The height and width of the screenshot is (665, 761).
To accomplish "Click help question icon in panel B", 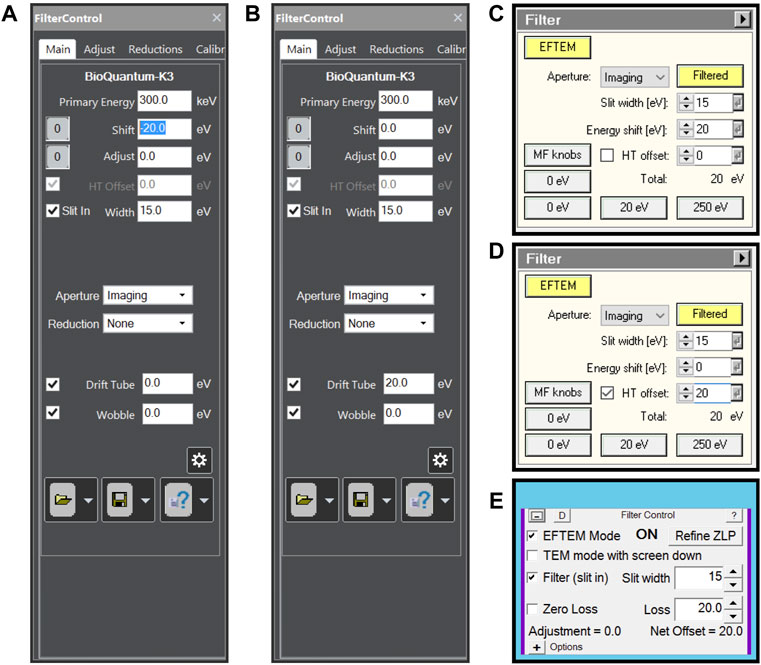I will tap(419, 499).
